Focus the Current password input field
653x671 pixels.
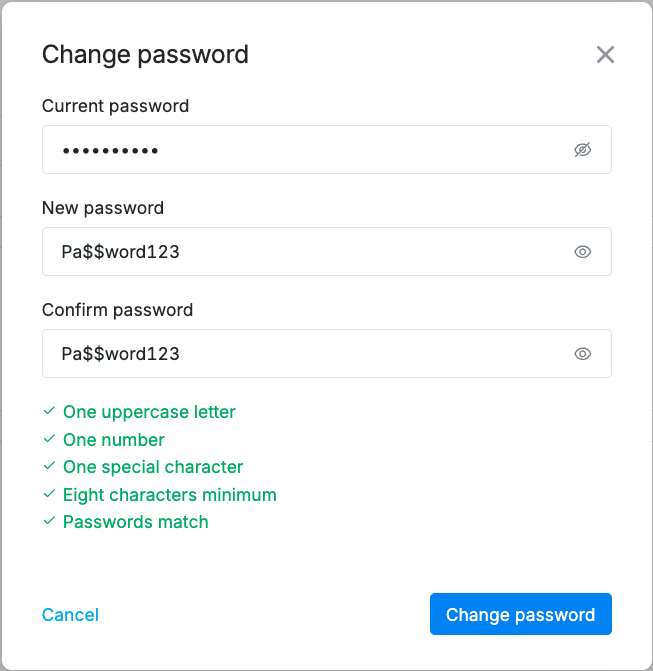(300, 150)
